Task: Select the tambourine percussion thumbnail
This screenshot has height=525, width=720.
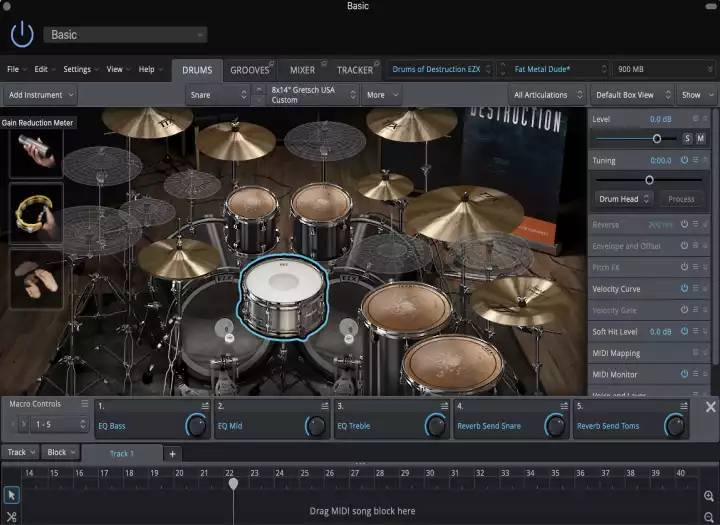Action: pyautogui.click(x=36, y=213)
